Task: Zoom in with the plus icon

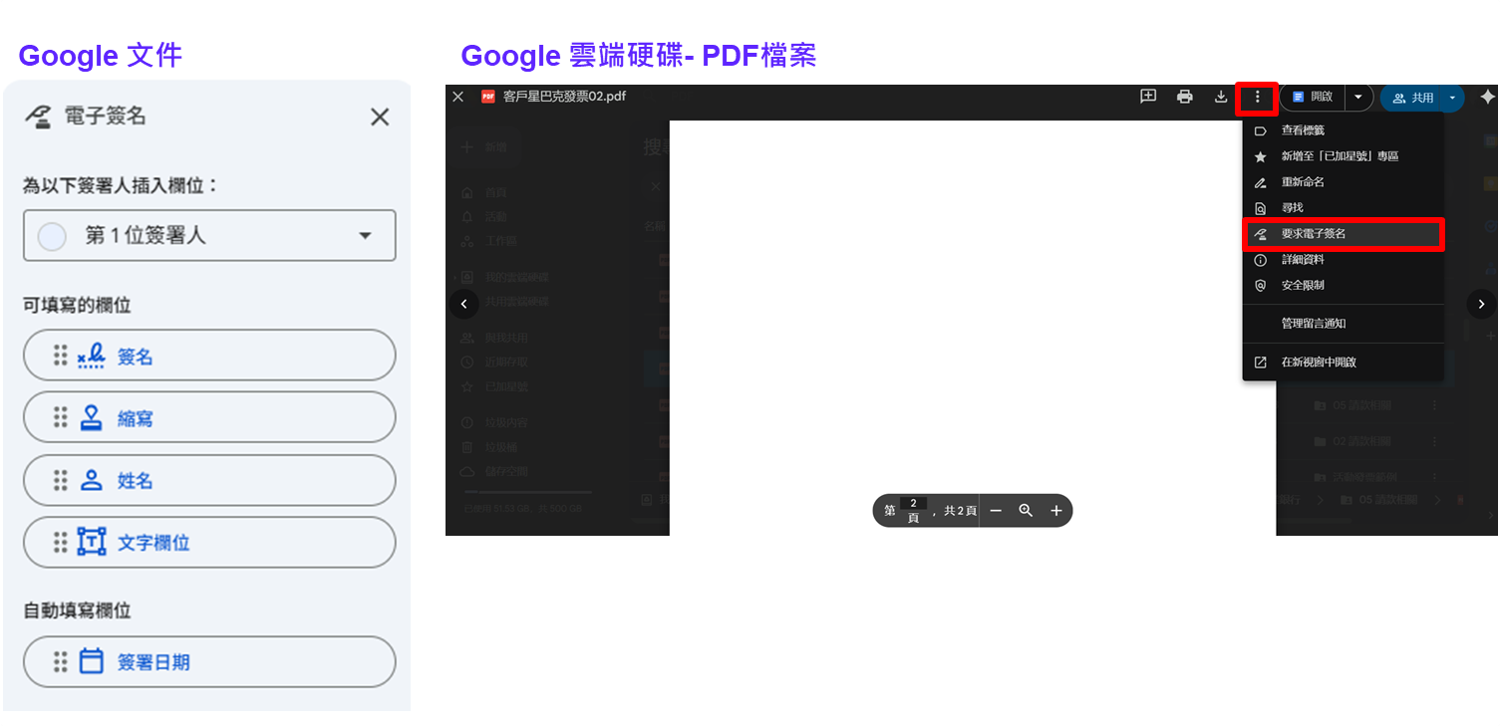Action: (1056, 511)
